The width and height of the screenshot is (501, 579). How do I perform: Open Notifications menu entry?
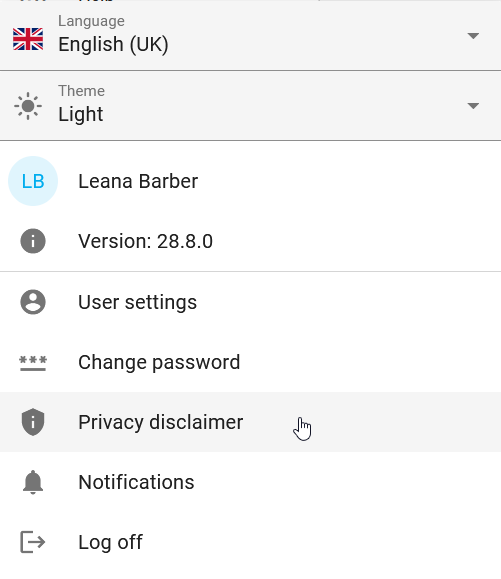point(250,482)
